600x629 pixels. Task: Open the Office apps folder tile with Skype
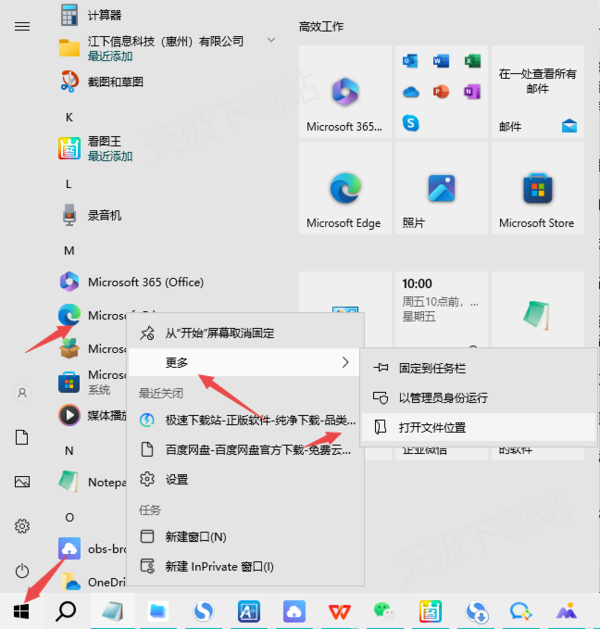point(441,91)
